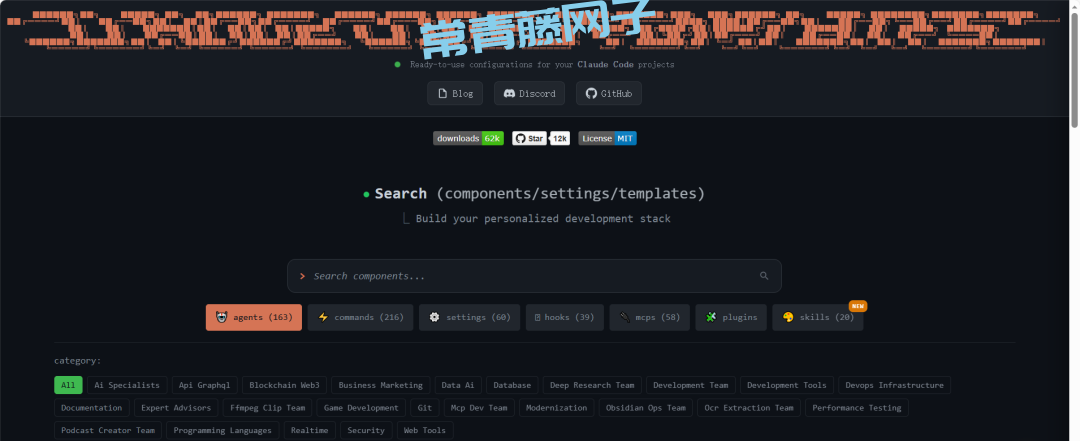Open the hooks (39) tab
The image size is (1080, 441).
564,317
